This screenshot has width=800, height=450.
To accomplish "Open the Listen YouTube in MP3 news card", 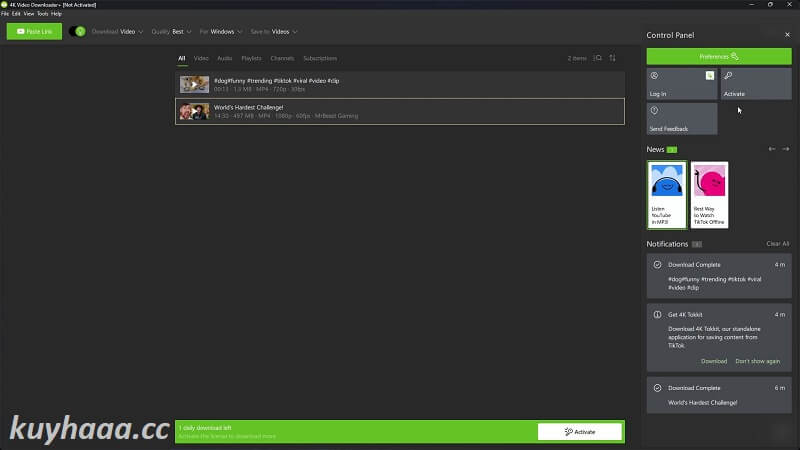I will coord(667,194).
